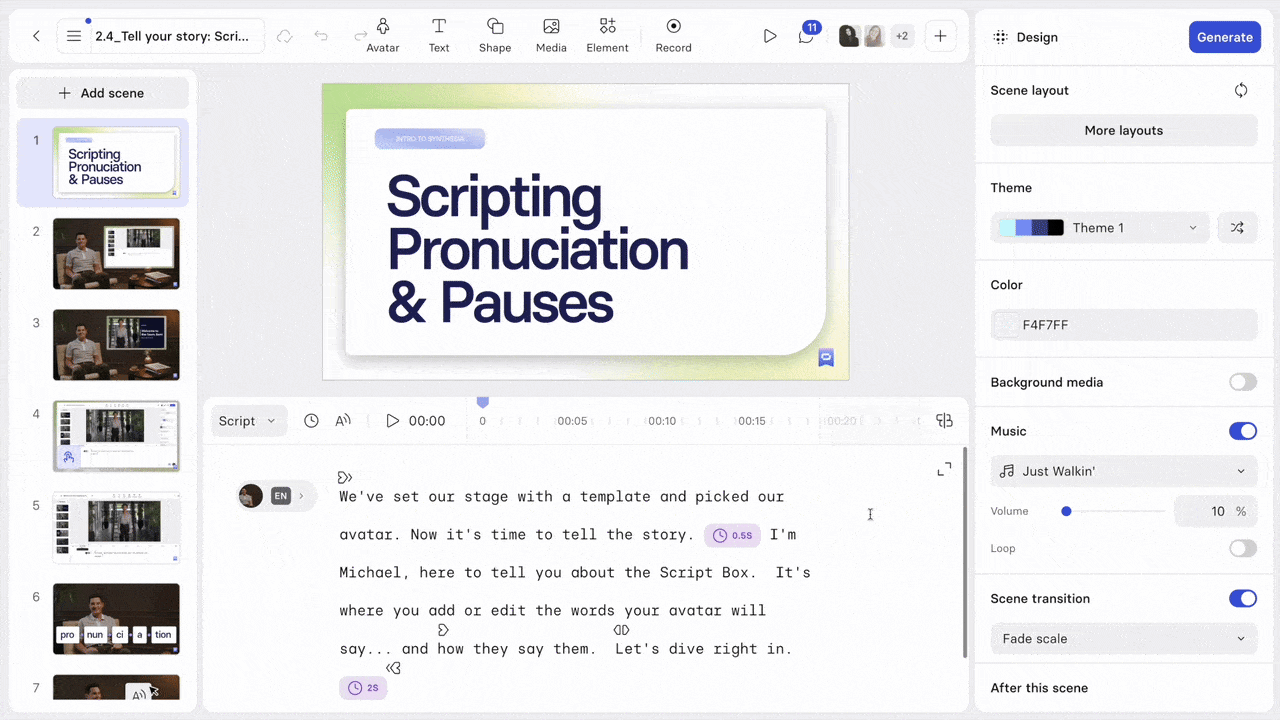Click the undo arrow

coord(321,36)
